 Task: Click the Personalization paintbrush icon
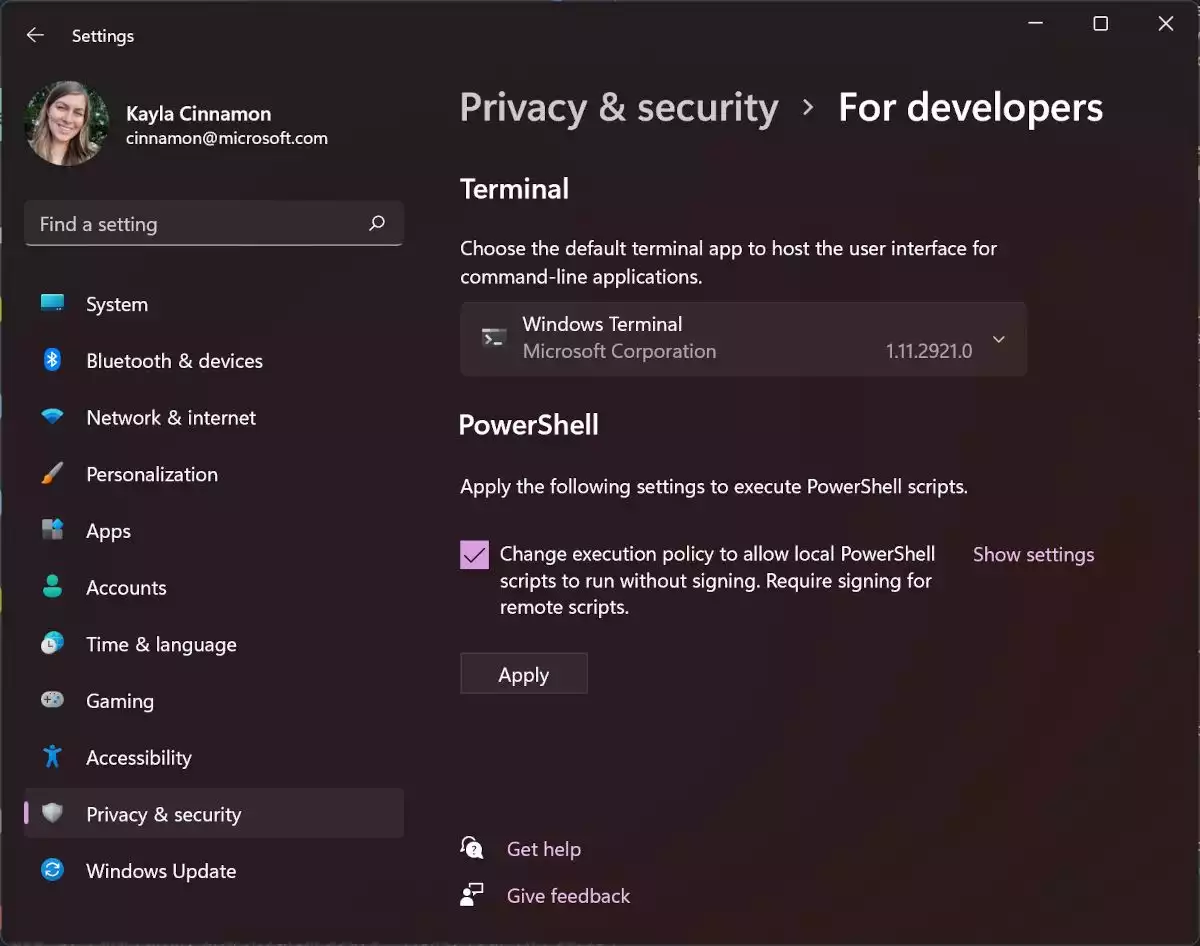pos(53,473)
